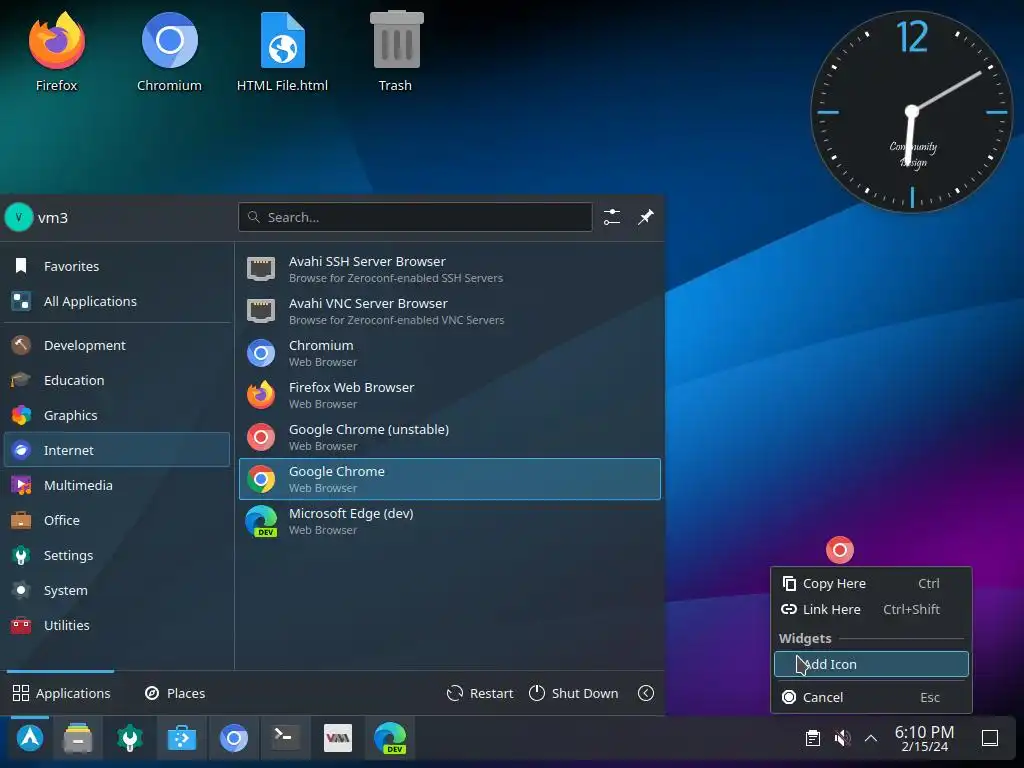This screenshot has width=1024, height=768.
Task: Click the application launcher taskbar icon
Action: point(30,738)
